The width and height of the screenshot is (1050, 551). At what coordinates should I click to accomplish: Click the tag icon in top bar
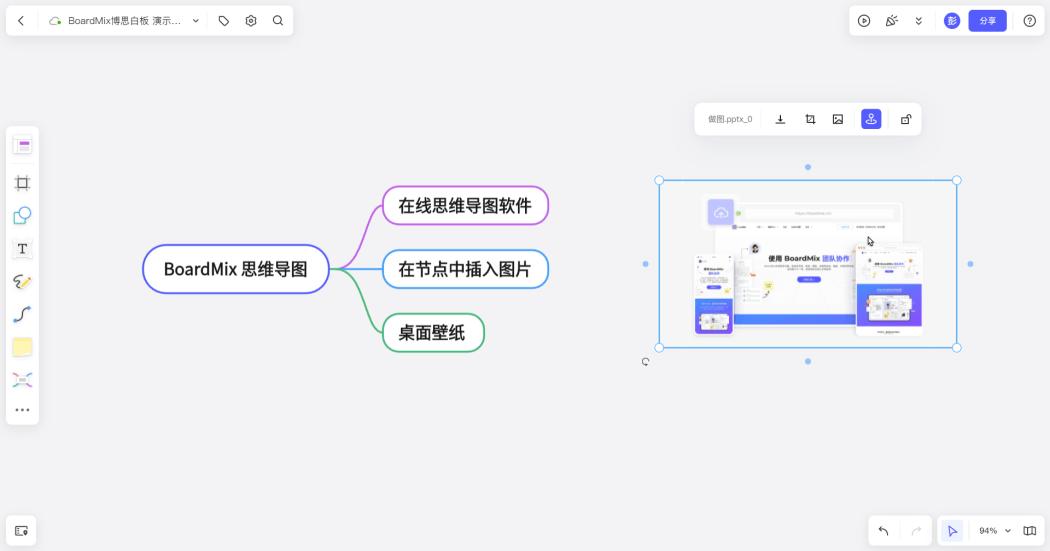click(224, 21)
